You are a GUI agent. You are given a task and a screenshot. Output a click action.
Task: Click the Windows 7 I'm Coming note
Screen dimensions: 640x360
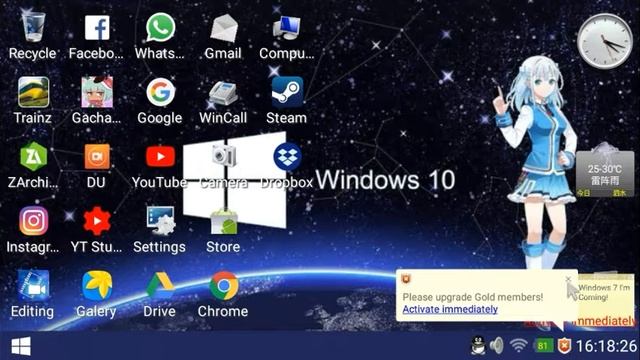[x=605, y=292]
